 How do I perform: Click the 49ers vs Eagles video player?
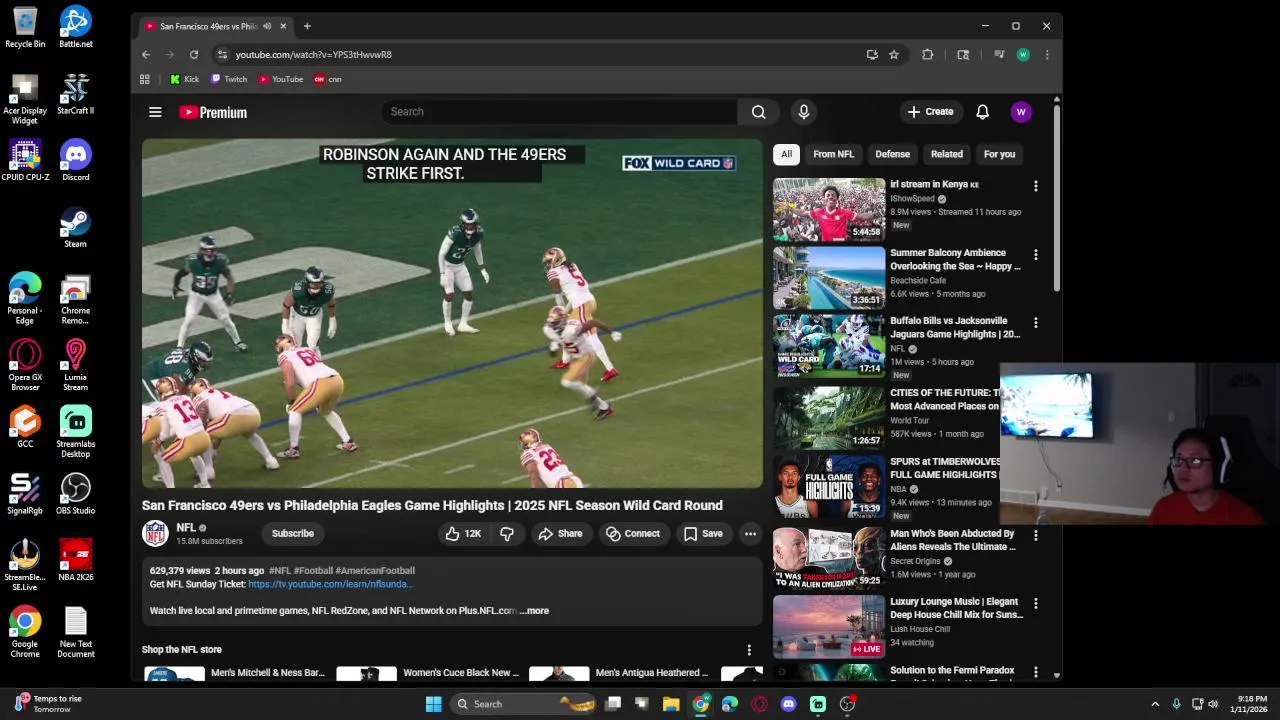click(x=452, y=314)
